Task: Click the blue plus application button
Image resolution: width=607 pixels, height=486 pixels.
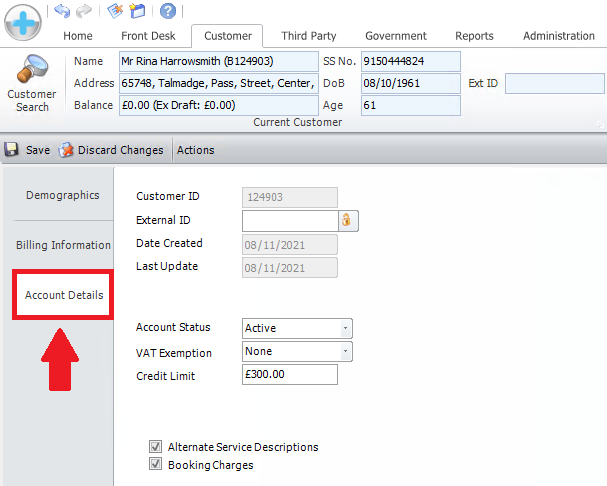Action: pyautogui.click(x=22, y=22)
